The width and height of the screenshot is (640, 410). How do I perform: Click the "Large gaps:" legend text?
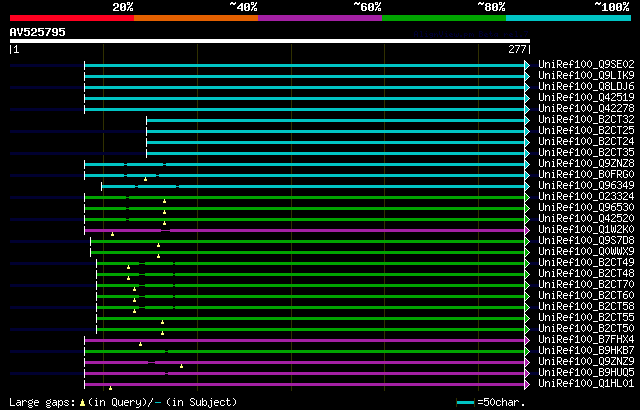pyautogui.click(x=42, y=402)
